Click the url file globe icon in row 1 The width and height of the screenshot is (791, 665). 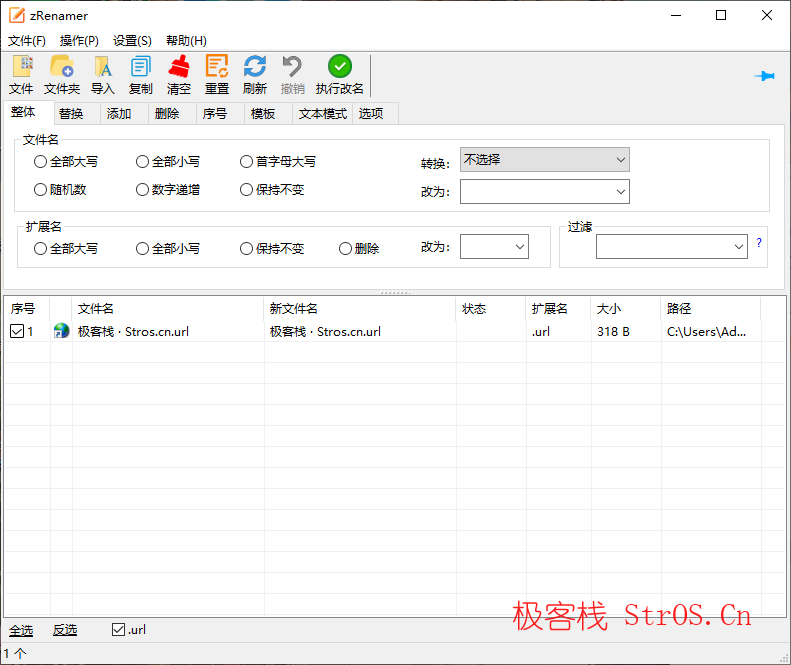(61, 331)
